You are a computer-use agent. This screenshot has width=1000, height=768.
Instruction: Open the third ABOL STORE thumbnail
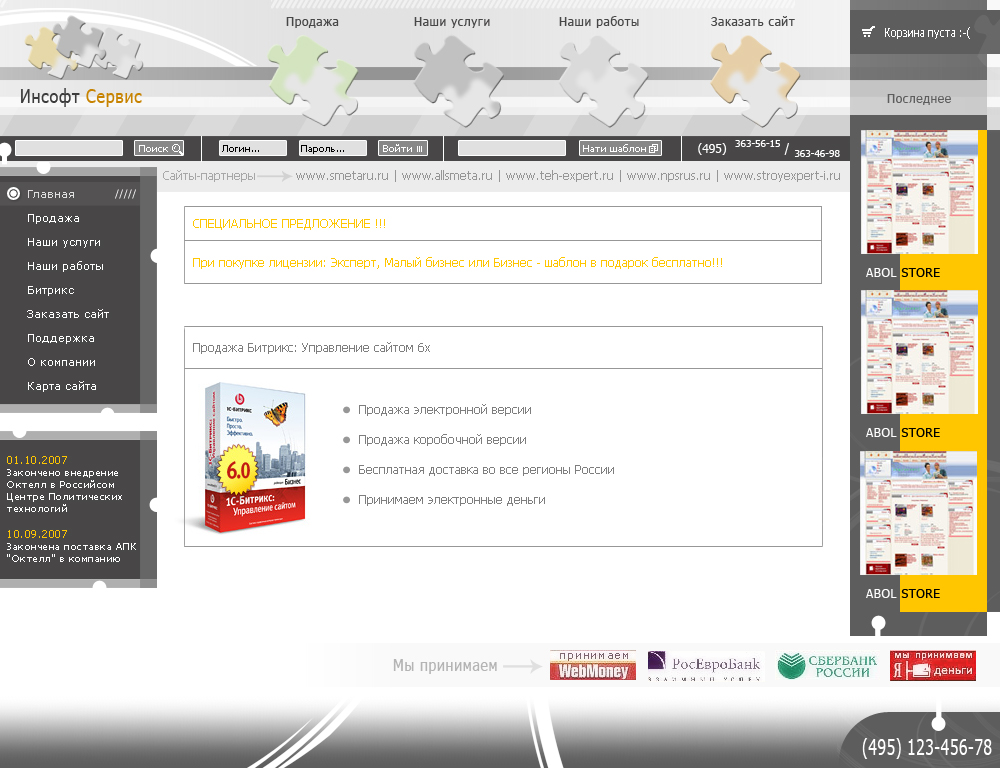click(x=919, y=513)
